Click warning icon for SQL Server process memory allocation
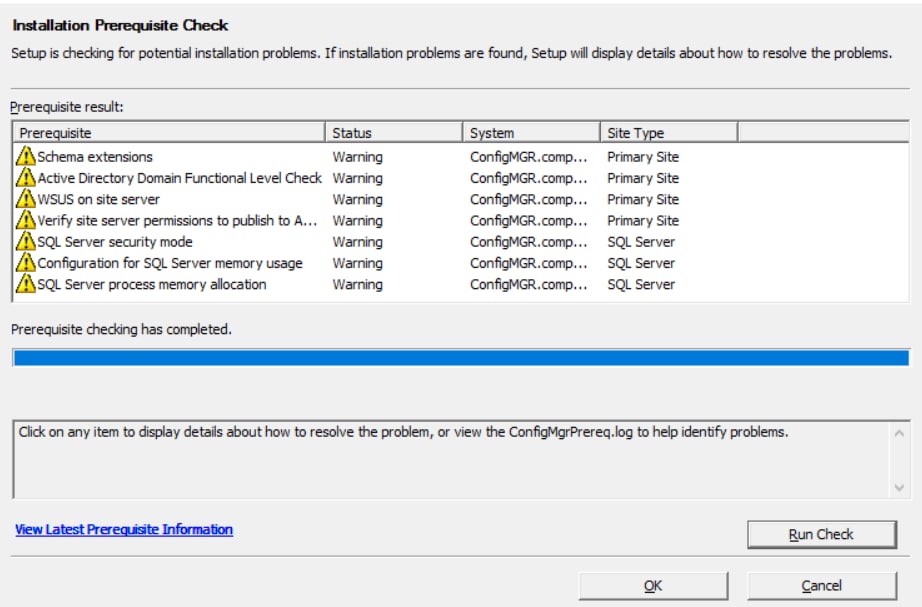The width and height of the screenshot is (922, 607). [x=25, y=283]
